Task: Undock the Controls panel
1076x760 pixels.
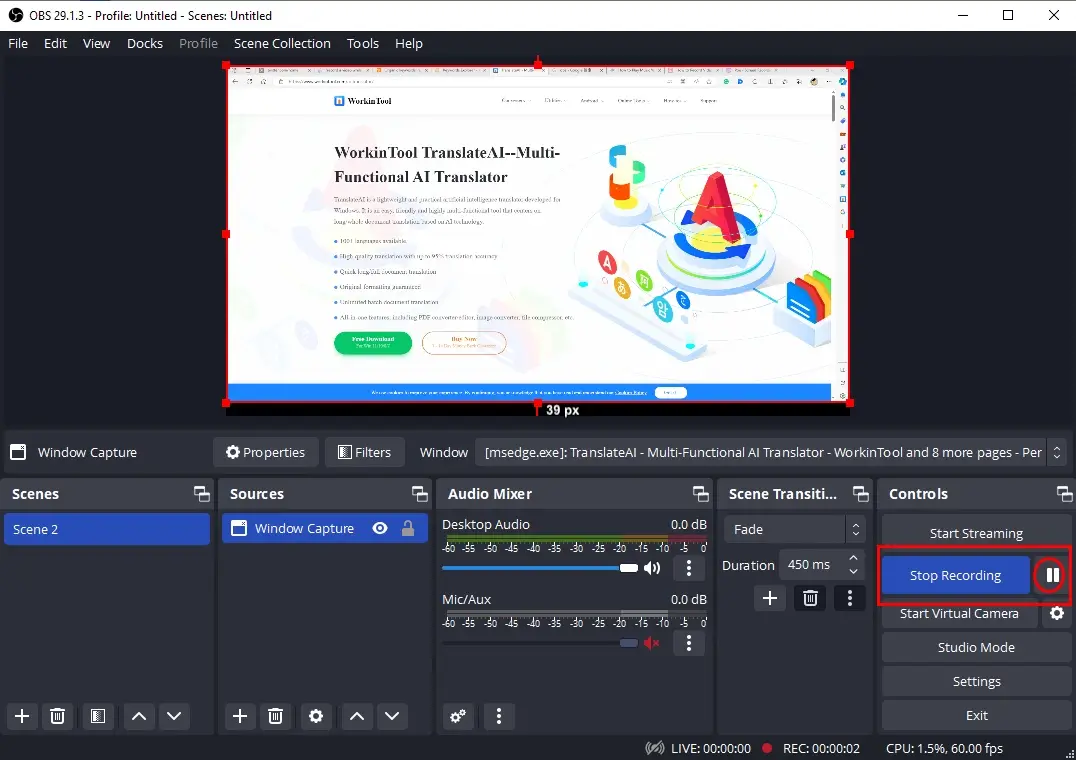Action: coord(1064,494)
